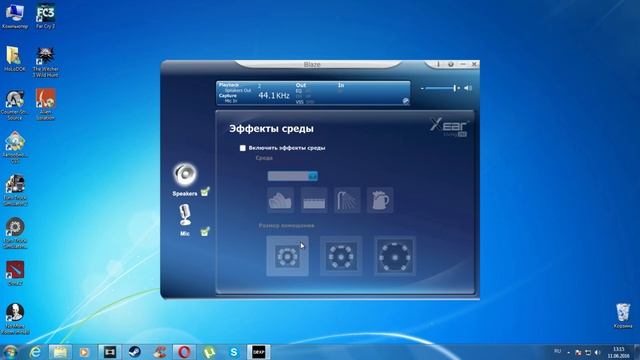Open Windows Explorer from taskbar
The image size is (640, 360).
(60, 352)
